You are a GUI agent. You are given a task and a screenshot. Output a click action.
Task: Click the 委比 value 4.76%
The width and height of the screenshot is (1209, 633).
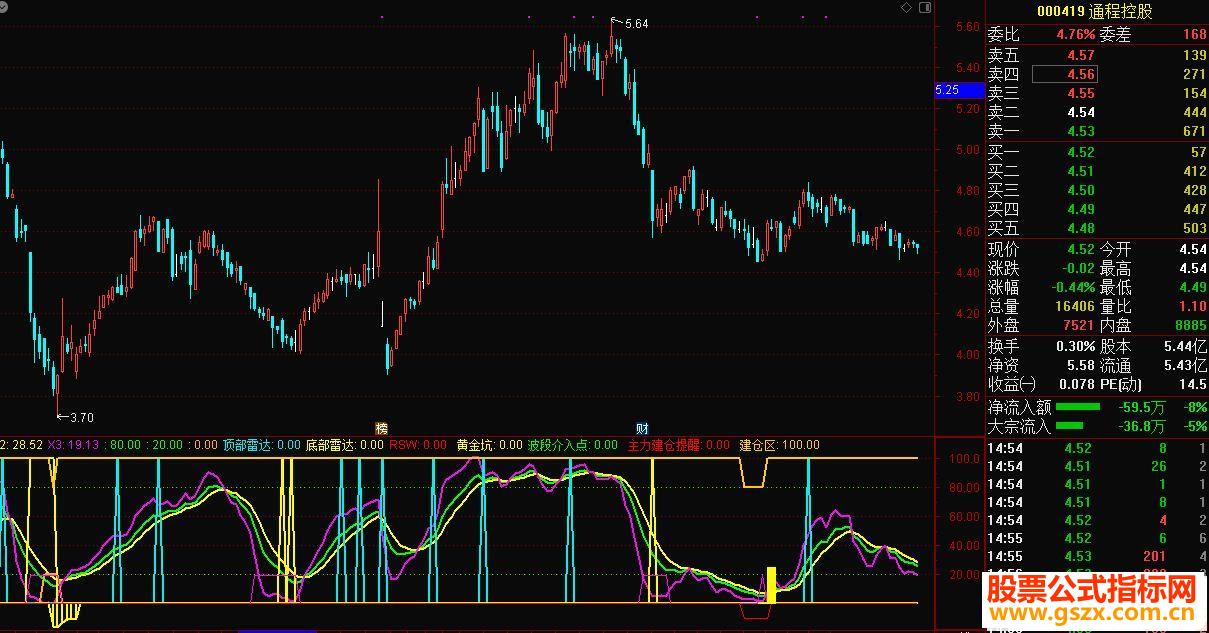[1075, 35]
